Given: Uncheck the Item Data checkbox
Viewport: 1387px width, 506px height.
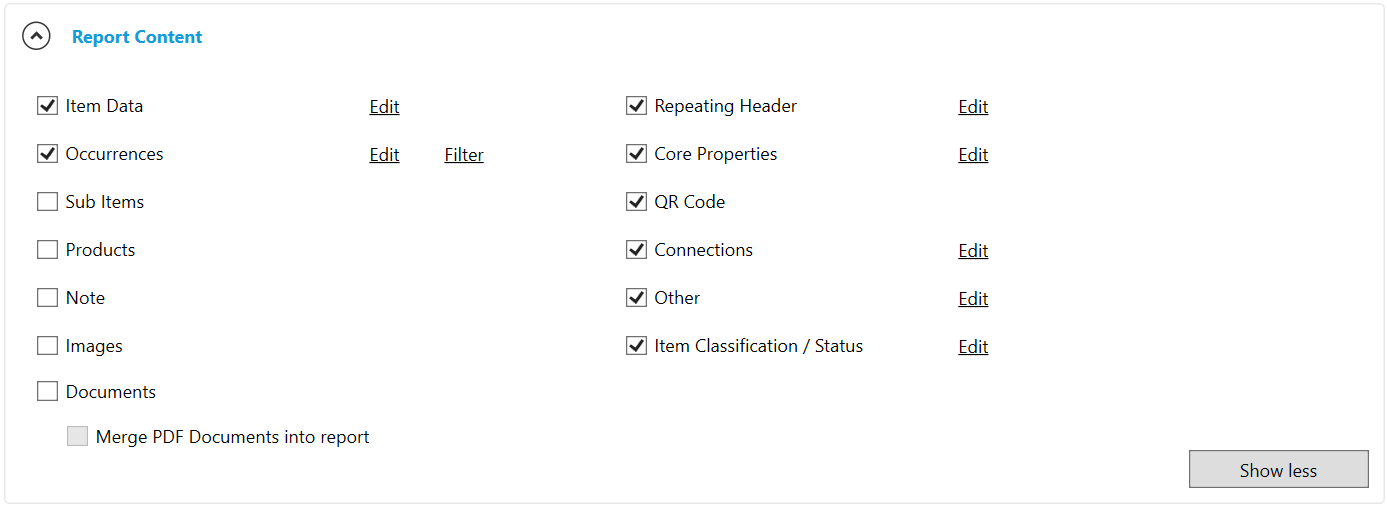Looking at the screenshot, I should coord(47,106).
